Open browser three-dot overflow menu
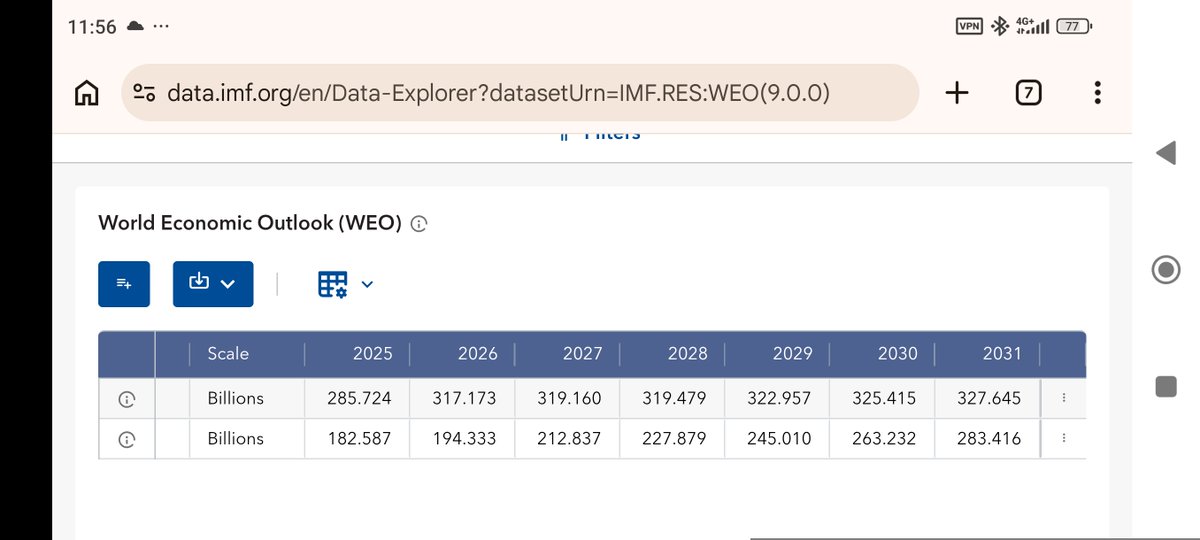 (x=1098, y=93)
